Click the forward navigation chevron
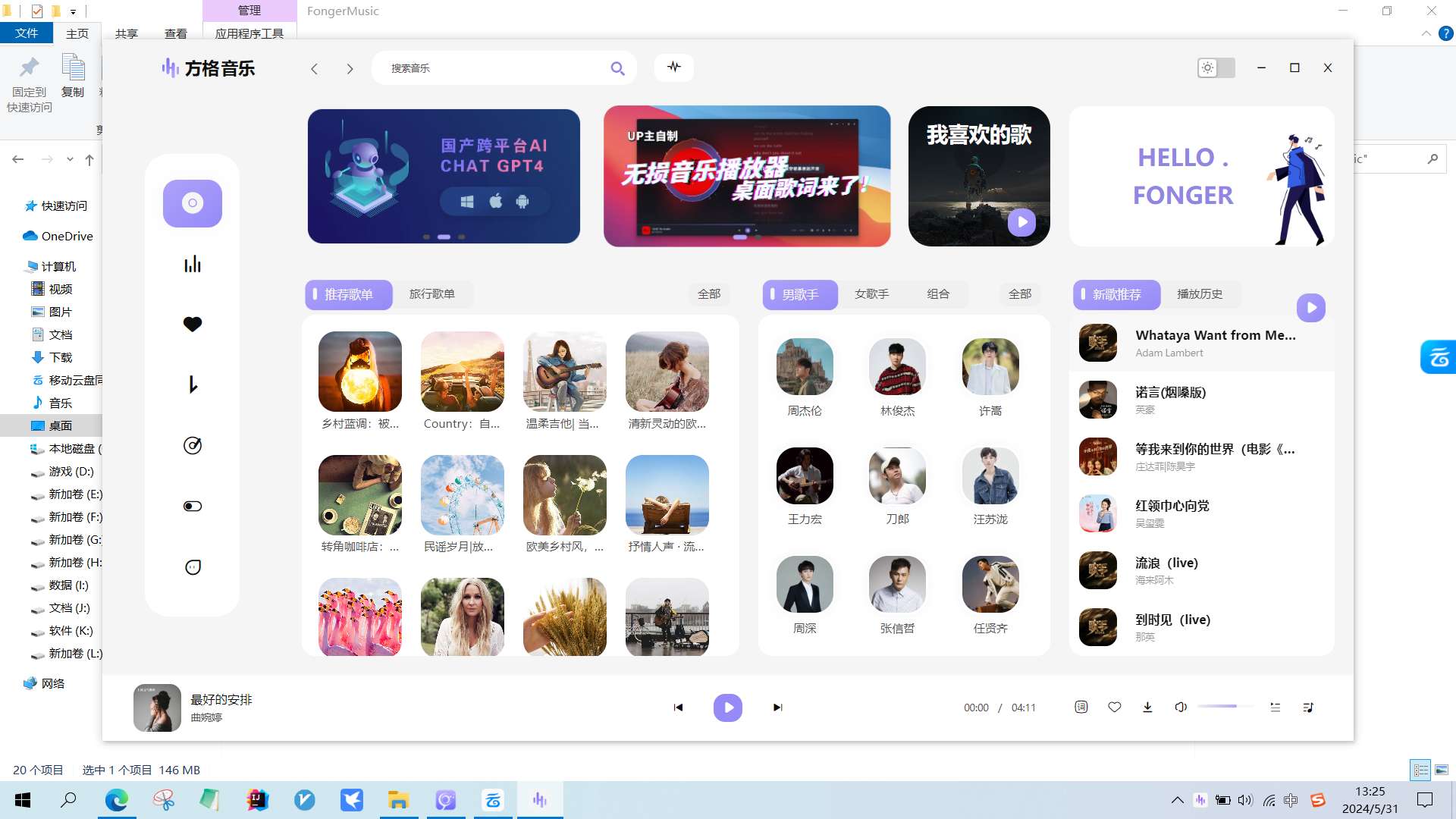The width and height of the screenshot is (1456, 819). [x=350, y=69]
